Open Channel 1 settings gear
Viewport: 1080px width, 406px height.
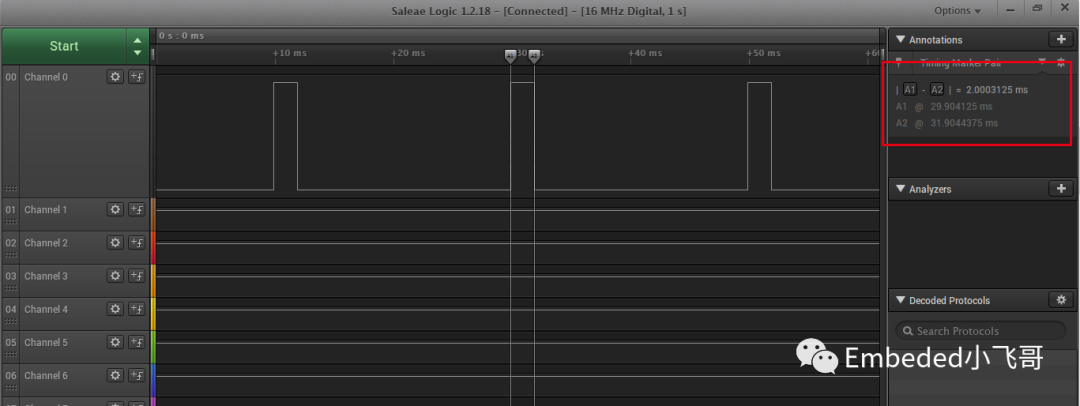[115, 210]
